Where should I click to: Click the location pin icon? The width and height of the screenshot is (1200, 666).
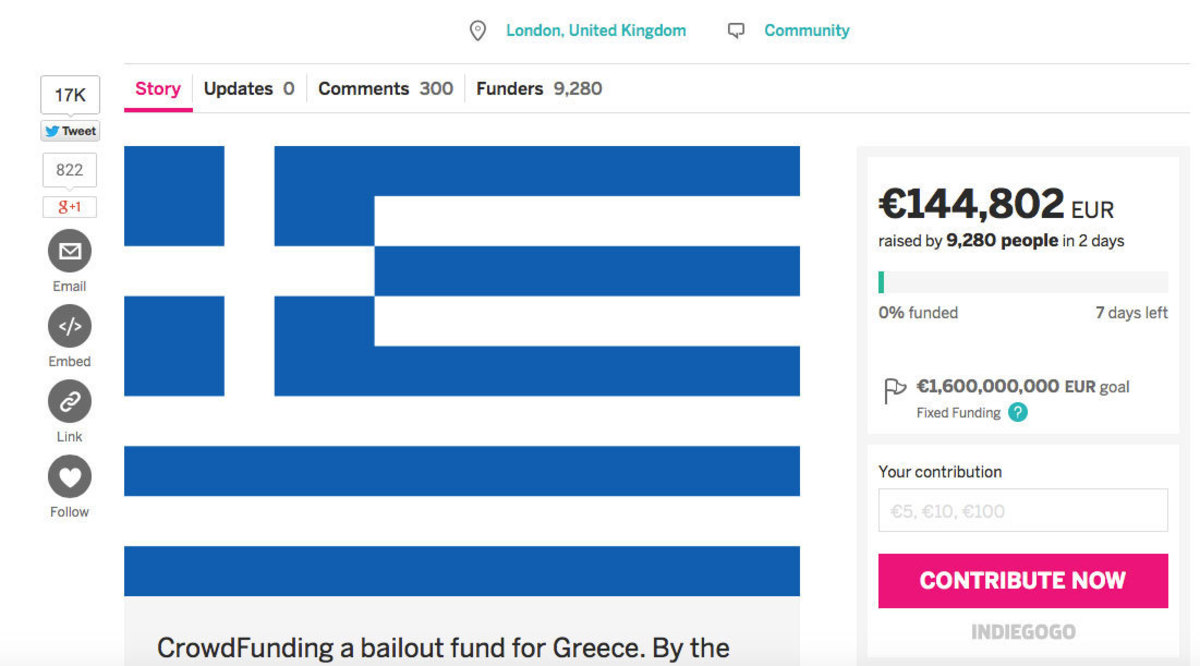click(478, 31)
